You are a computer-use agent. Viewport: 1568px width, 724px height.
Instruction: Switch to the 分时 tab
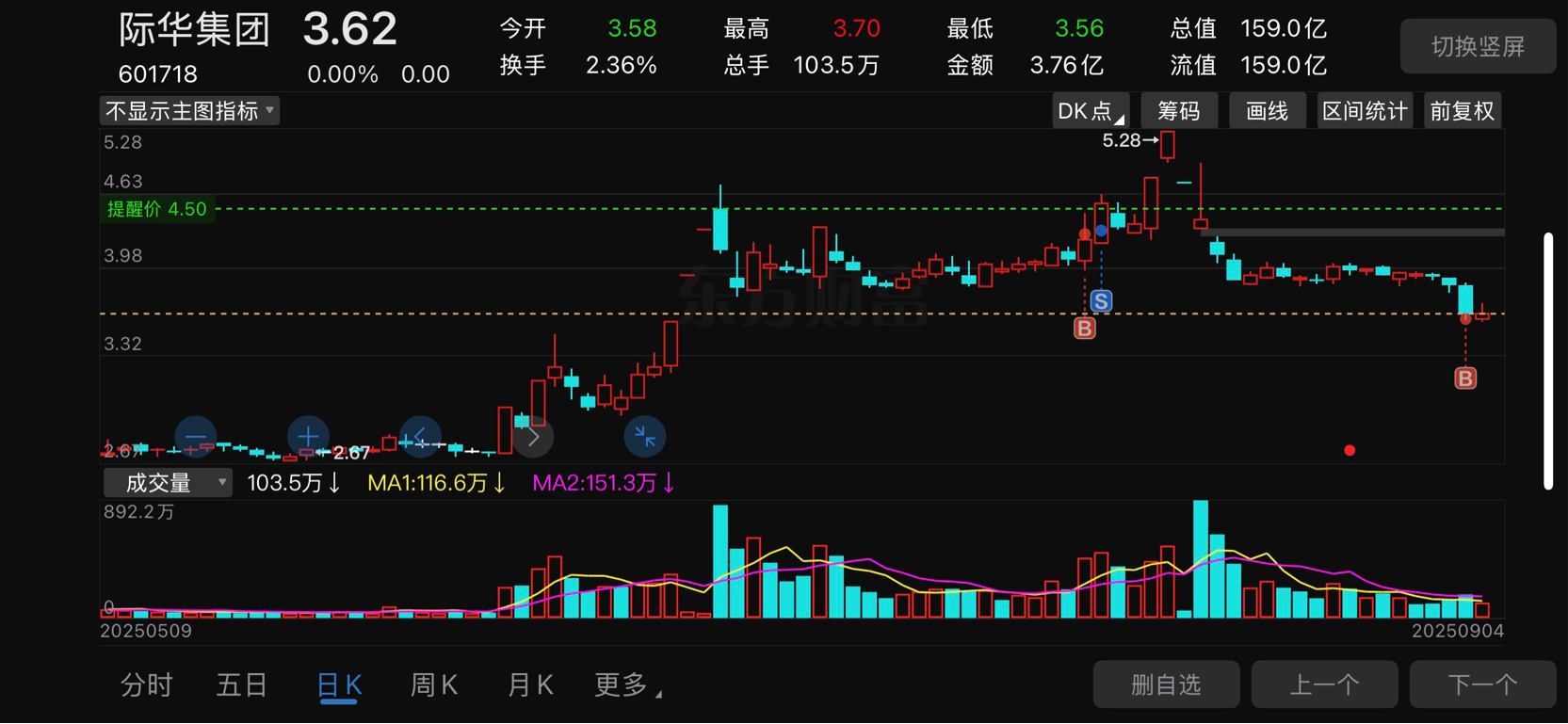pos(147,685)
